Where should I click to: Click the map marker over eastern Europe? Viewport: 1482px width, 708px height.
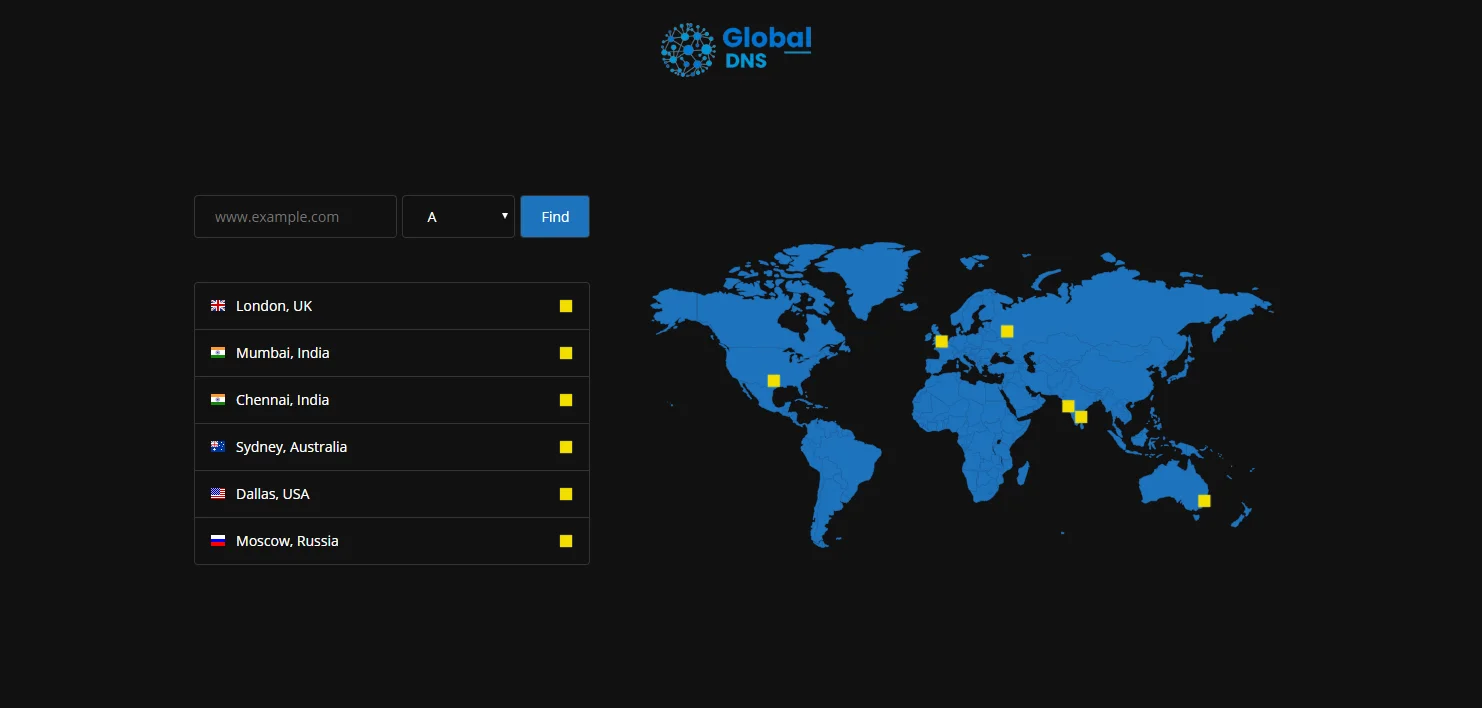pyautogui.click(x=1007, y=330)
